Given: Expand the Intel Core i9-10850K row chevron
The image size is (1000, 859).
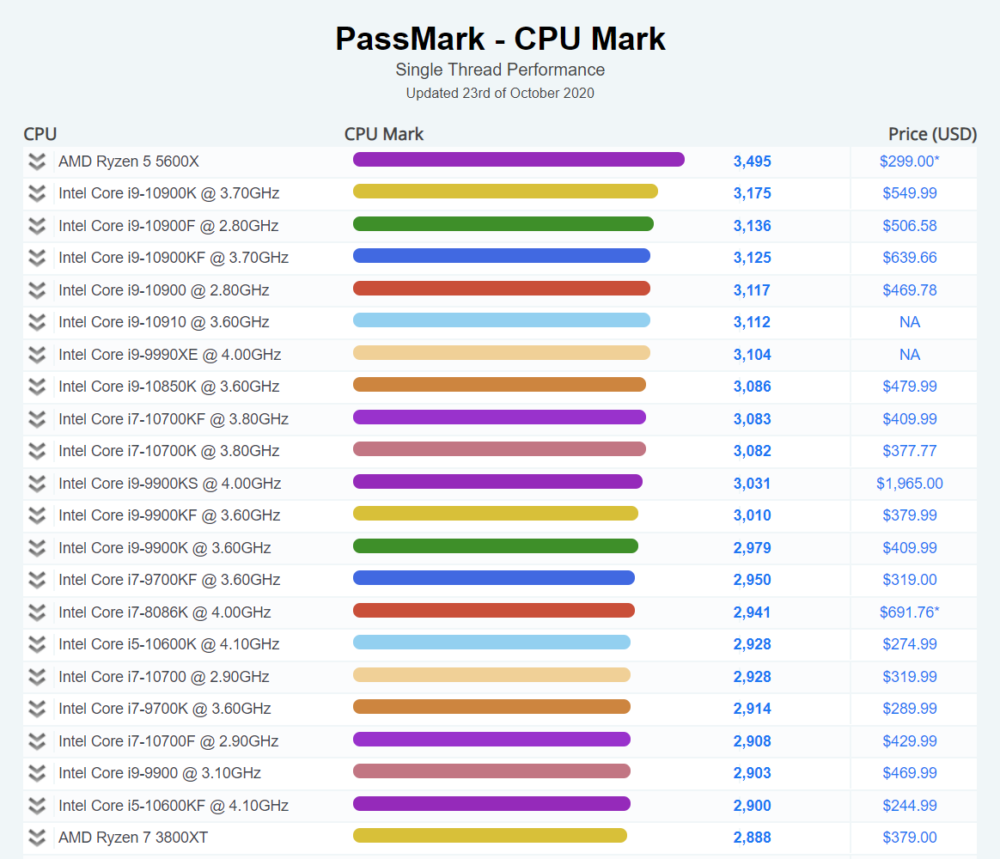Looking at the screenshot, I should coord(37,386).
